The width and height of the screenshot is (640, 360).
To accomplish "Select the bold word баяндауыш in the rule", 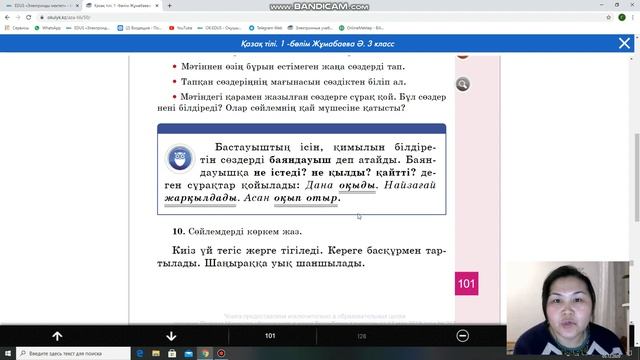I will point(300,160).
